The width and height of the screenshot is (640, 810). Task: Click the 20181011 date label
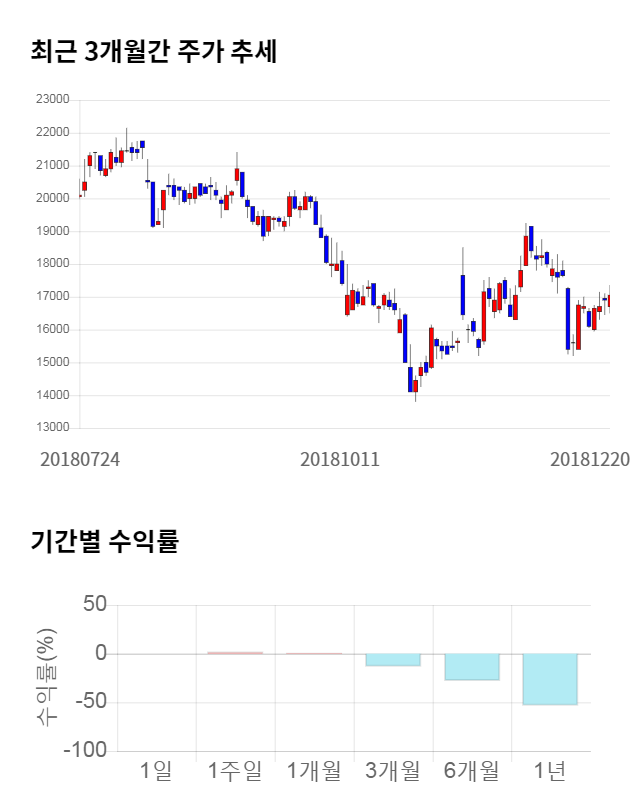340,459
